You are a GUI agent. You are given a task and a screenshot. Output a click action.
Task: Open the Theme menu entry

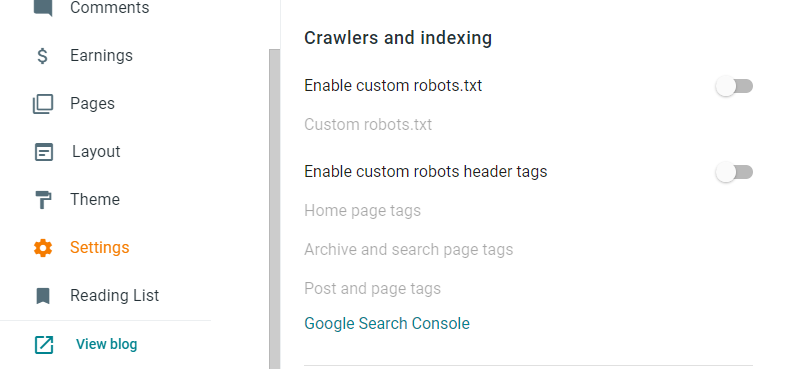tap(95, 199)
